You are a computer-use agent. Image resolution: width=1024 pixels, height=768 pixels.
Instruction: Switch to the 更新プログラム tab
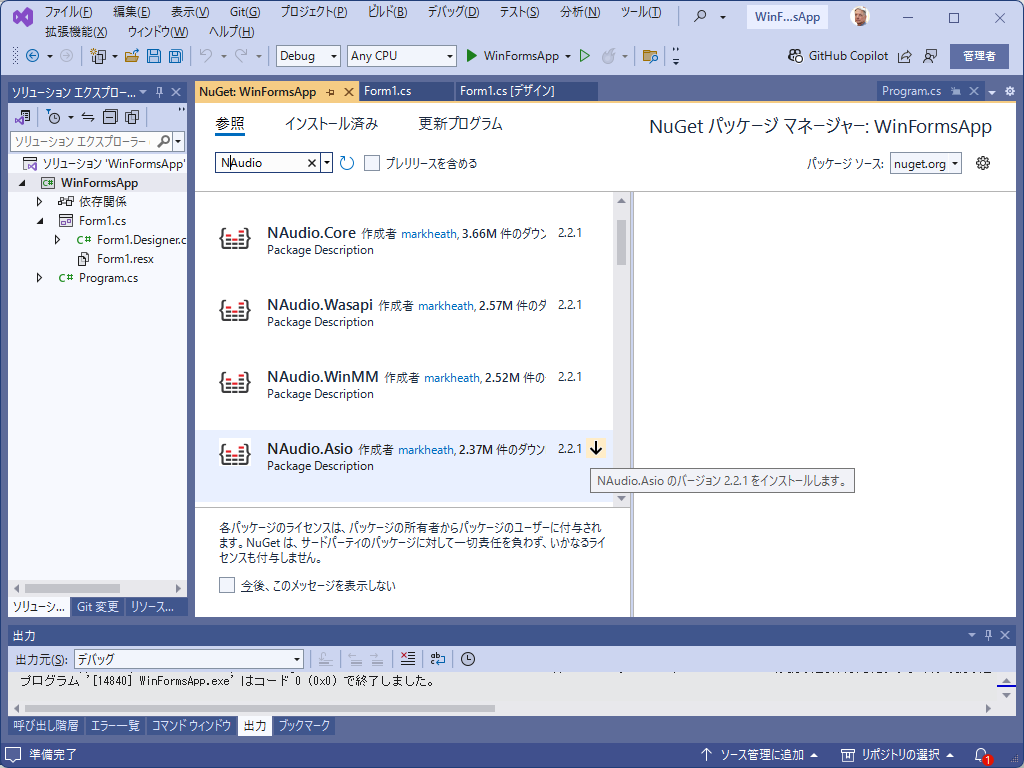click(460, 123)
